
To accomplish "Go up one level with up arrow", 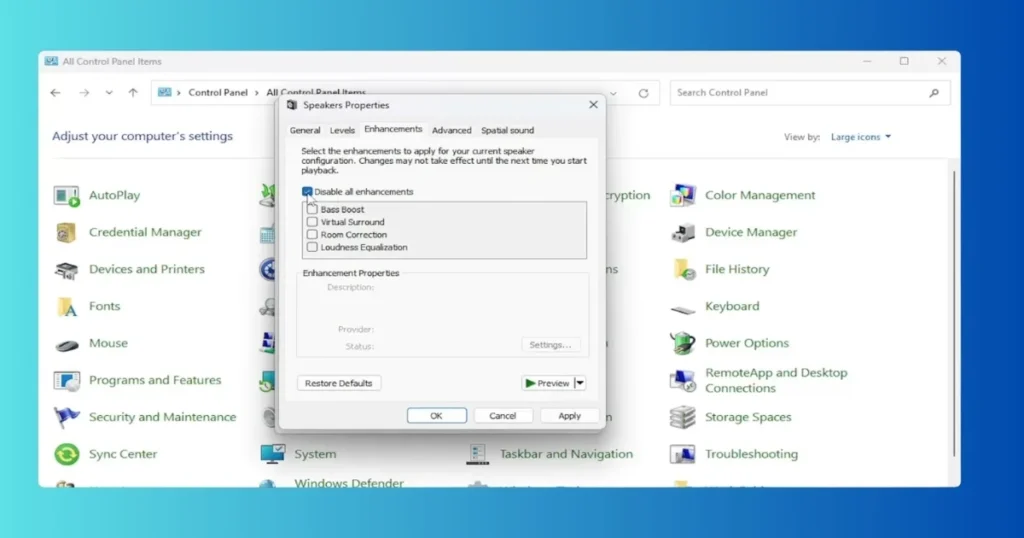I will coord(133,93).
